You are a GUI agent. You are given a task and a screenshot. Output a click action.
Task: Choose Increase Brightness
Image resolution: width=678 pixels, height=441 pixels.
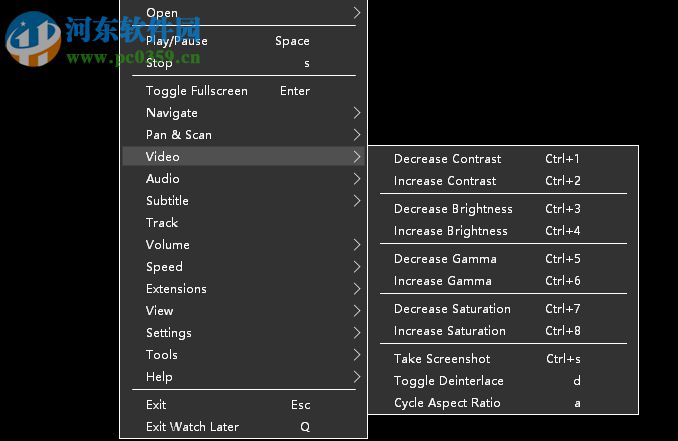[x=450, y=231]
